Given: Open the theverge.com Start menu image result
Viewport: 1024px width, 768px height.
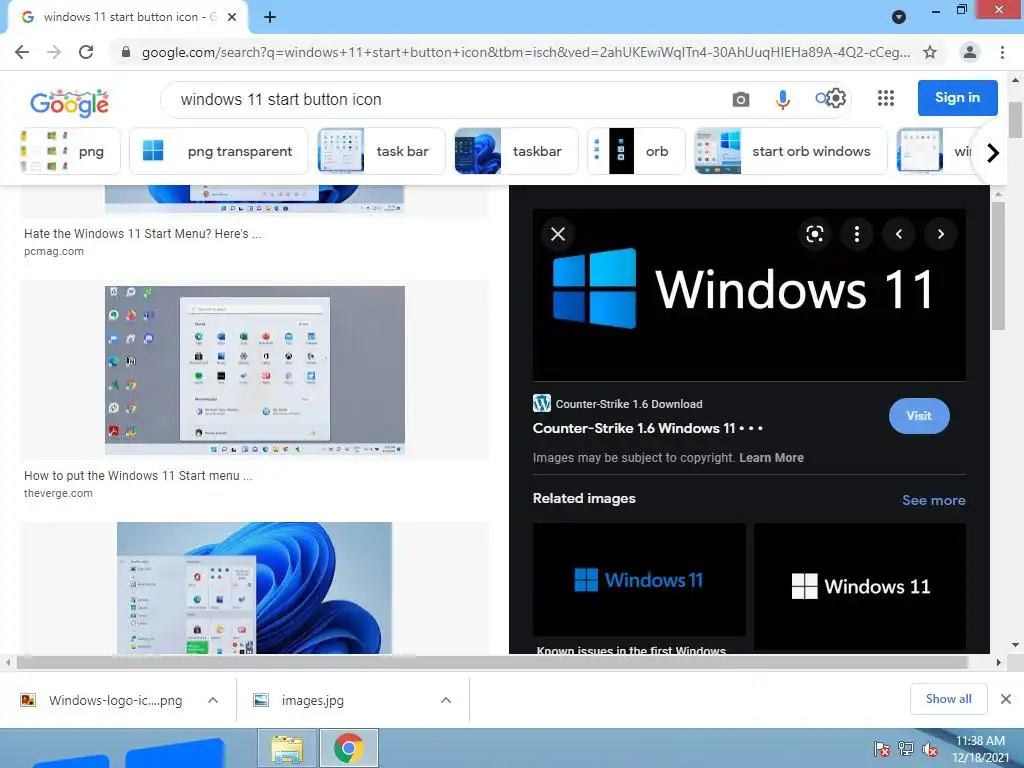Looking at the screenshot, I should pyautogui.click(x=255, y=370).
